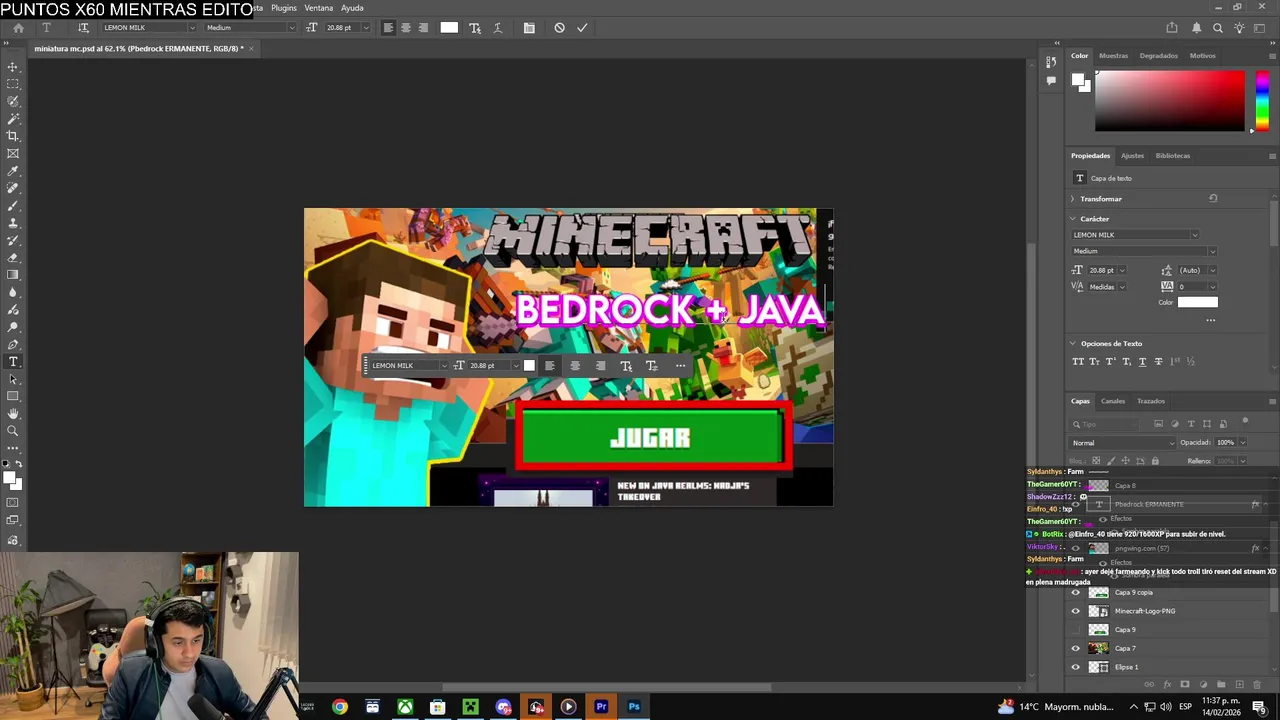
Task: Select the Frame tool
Action: coord(13,153)
